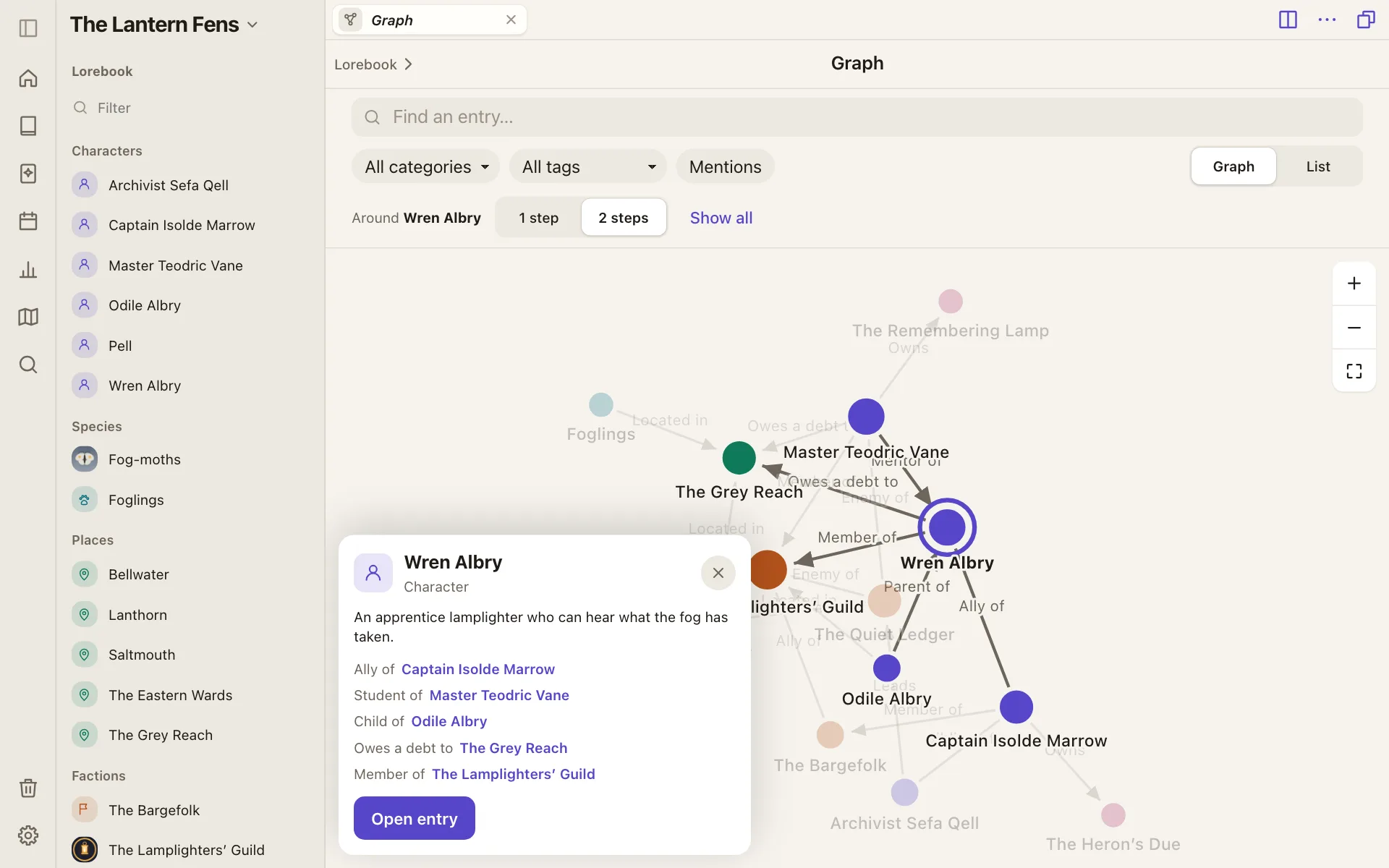The height and width of the screenshot is (868, 1389).
Task: Switch to the List view
Action: pyautogui.click(x=1318, y=166)
